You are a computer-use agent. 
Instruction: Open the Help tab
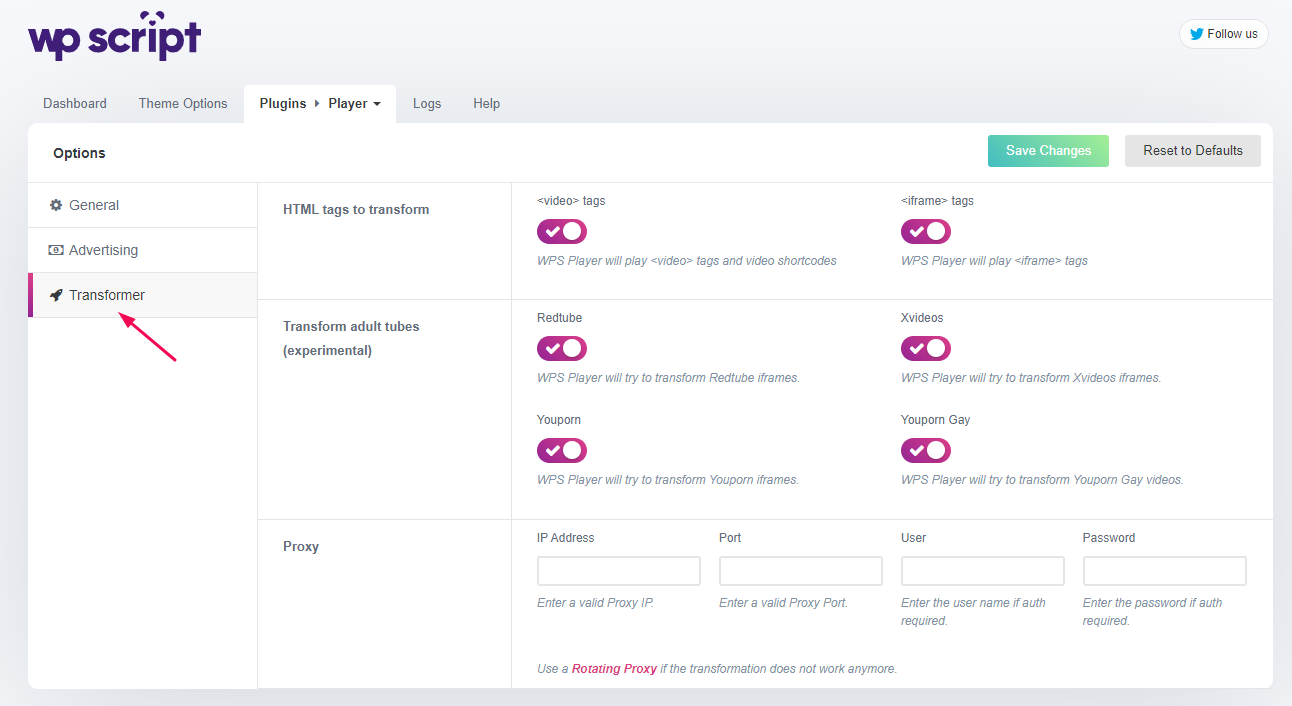click(487, 104)
